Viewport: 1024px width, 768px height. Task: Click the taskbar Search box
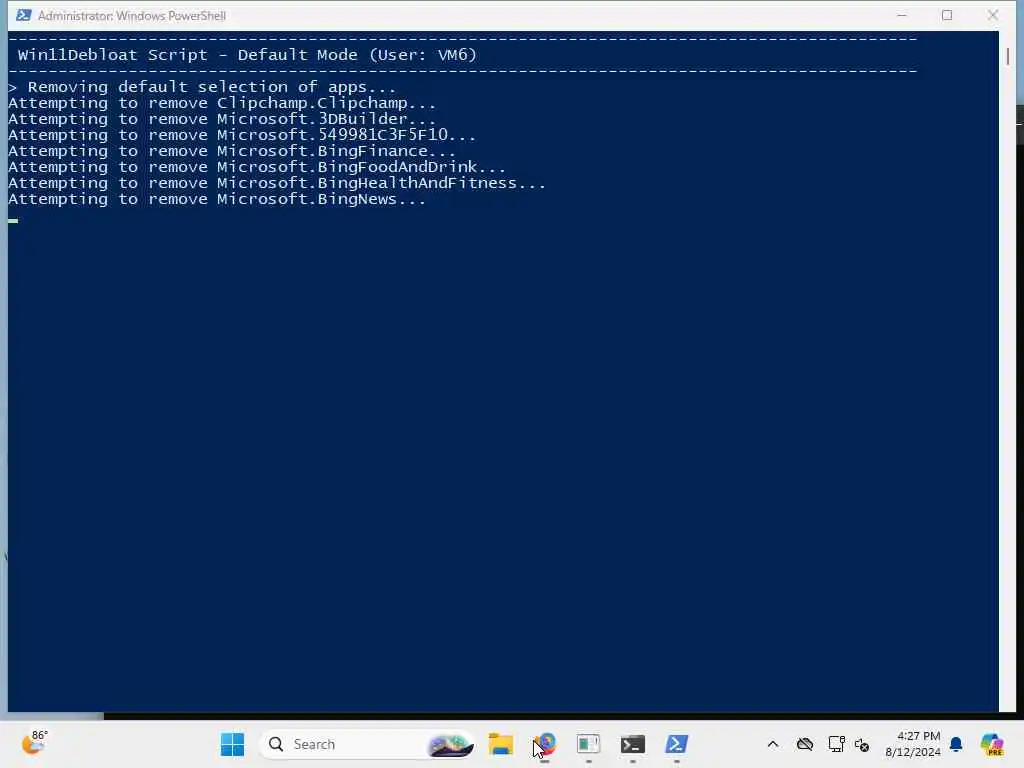pos(368,744)
